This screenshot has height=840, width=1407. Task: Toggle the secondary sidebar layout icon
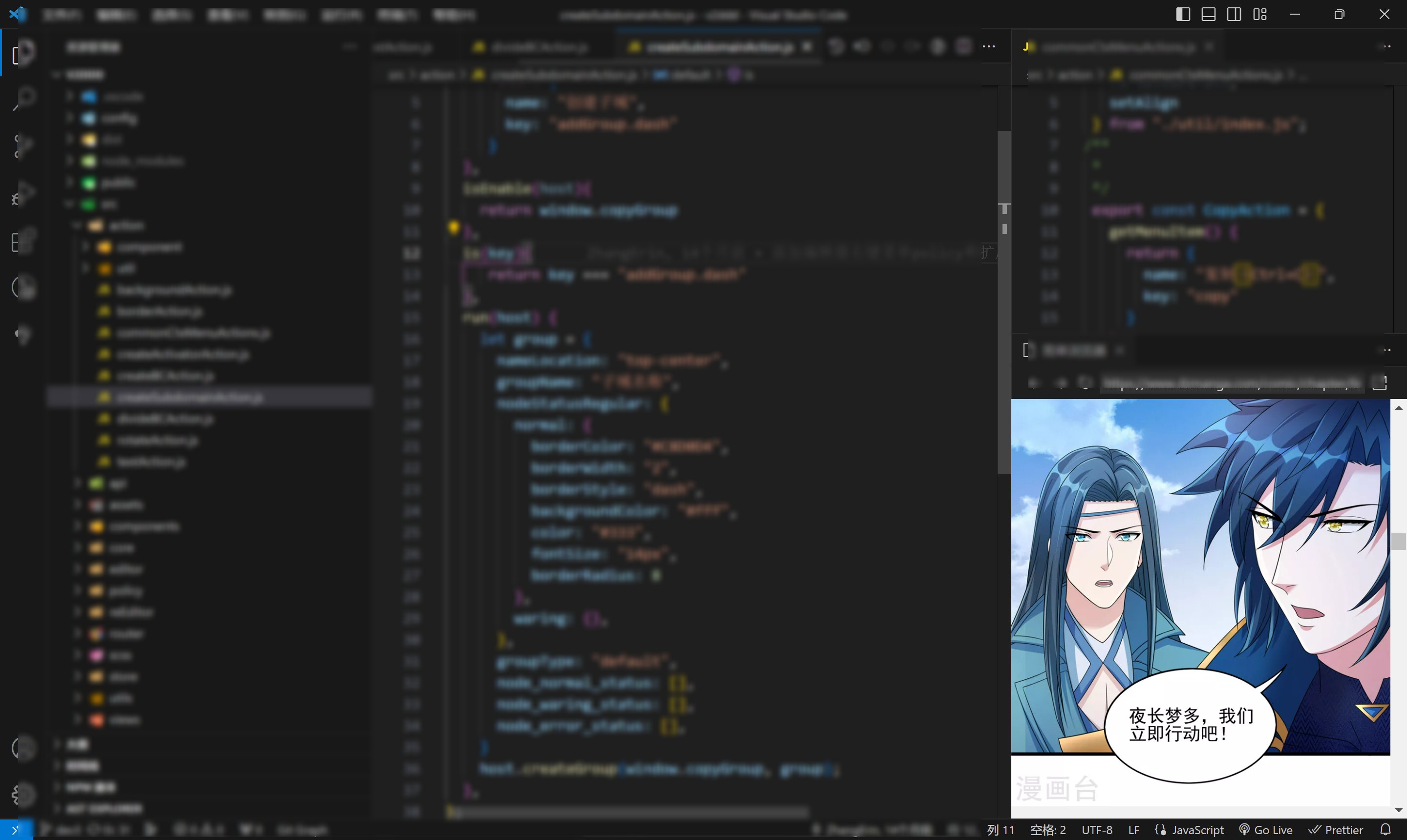[x=1234, y=14]
